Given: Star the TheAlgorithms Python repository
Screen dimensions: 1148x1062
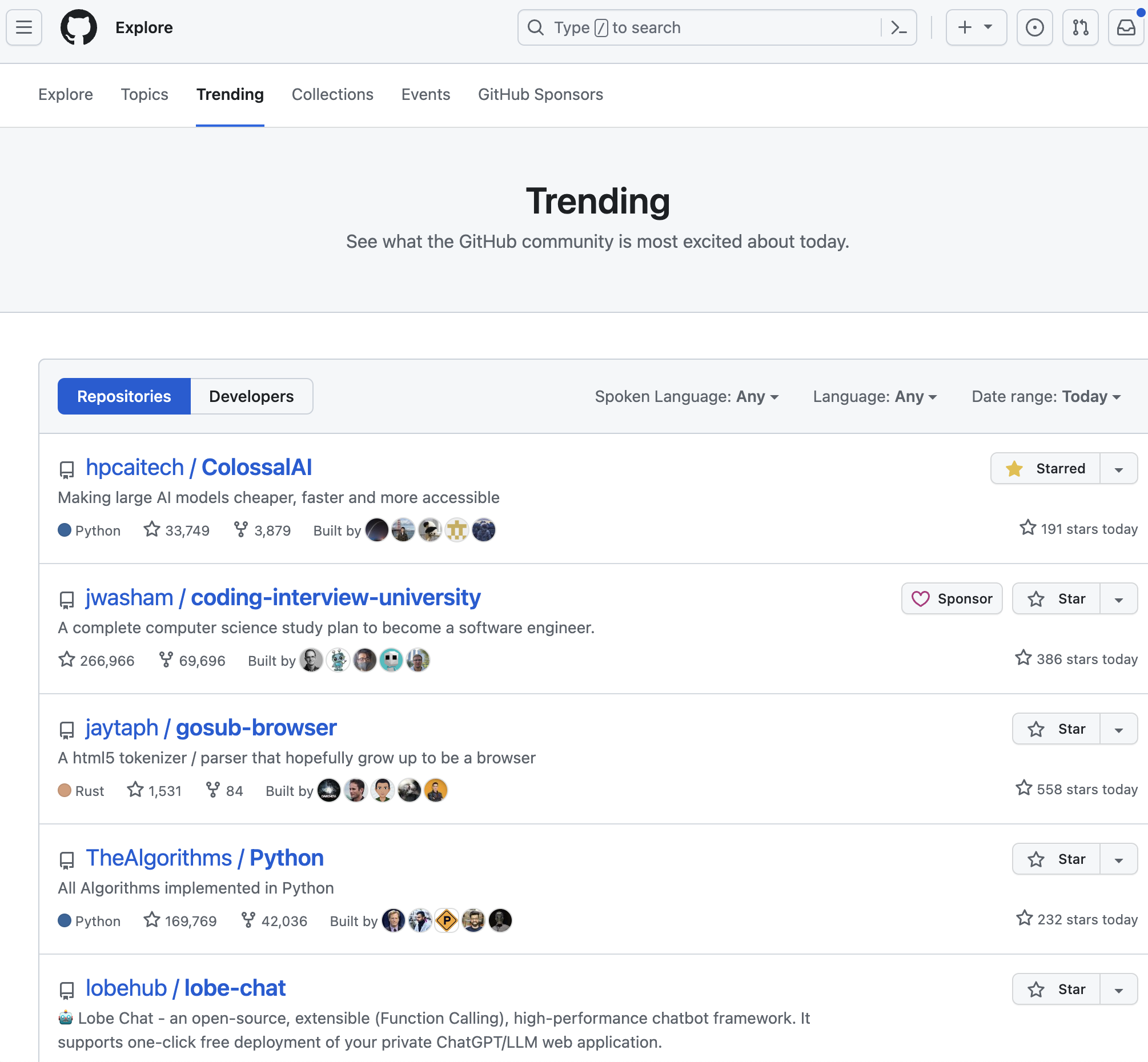Looking at the screenshot, I should pyautogui.click(x=1056, y=859).
